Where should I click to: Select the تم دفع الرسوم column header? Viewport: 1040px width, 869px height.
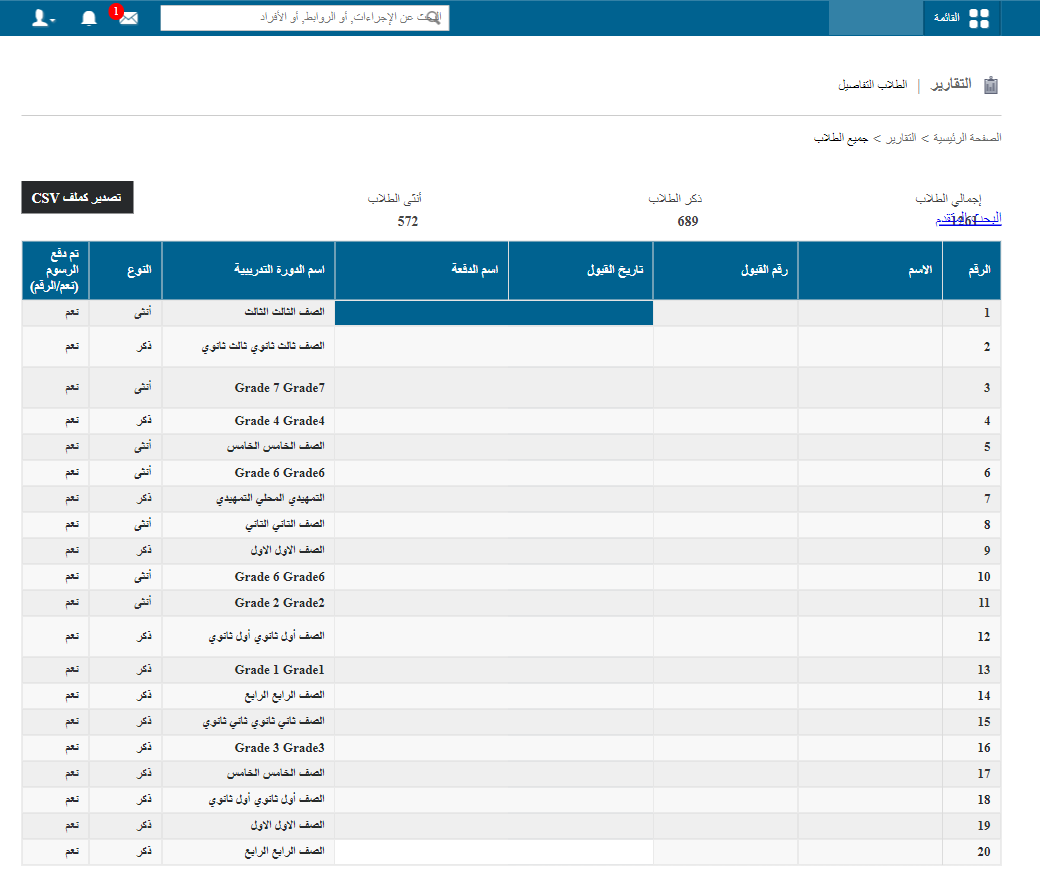[55, 271]
